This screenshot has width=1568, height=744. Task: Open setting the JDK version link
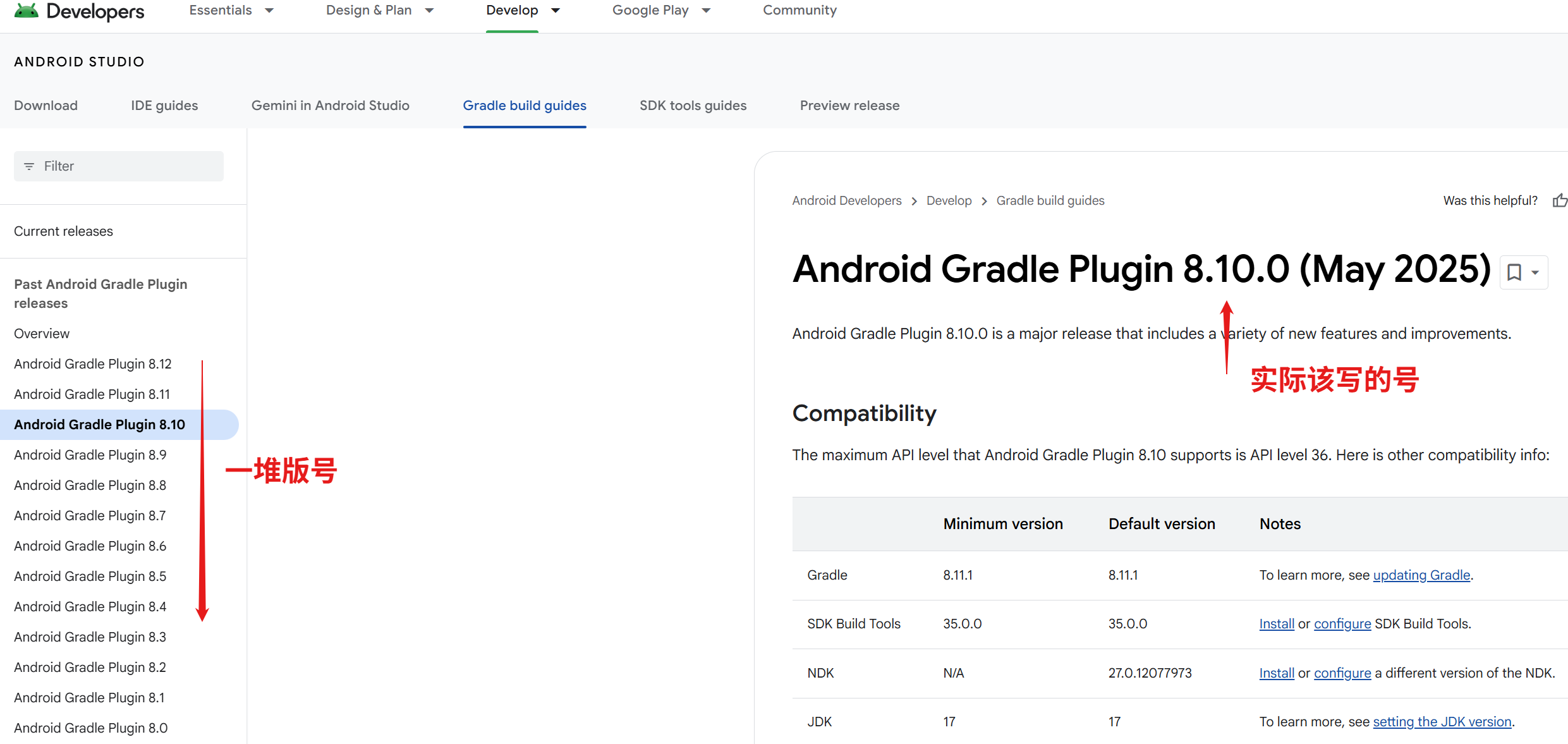1442,722
